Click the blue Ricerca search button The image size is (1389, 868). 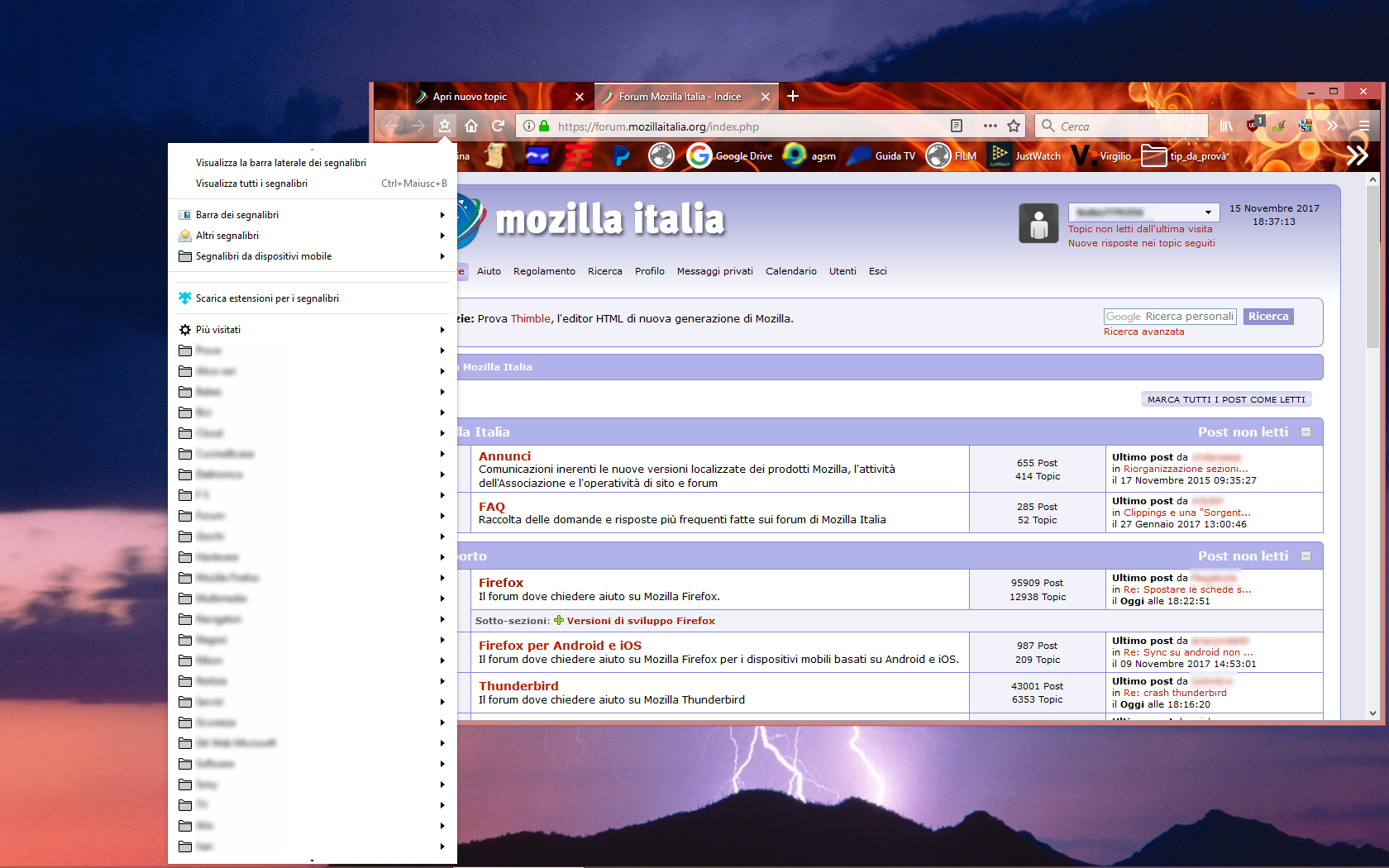click(1268, 317)
